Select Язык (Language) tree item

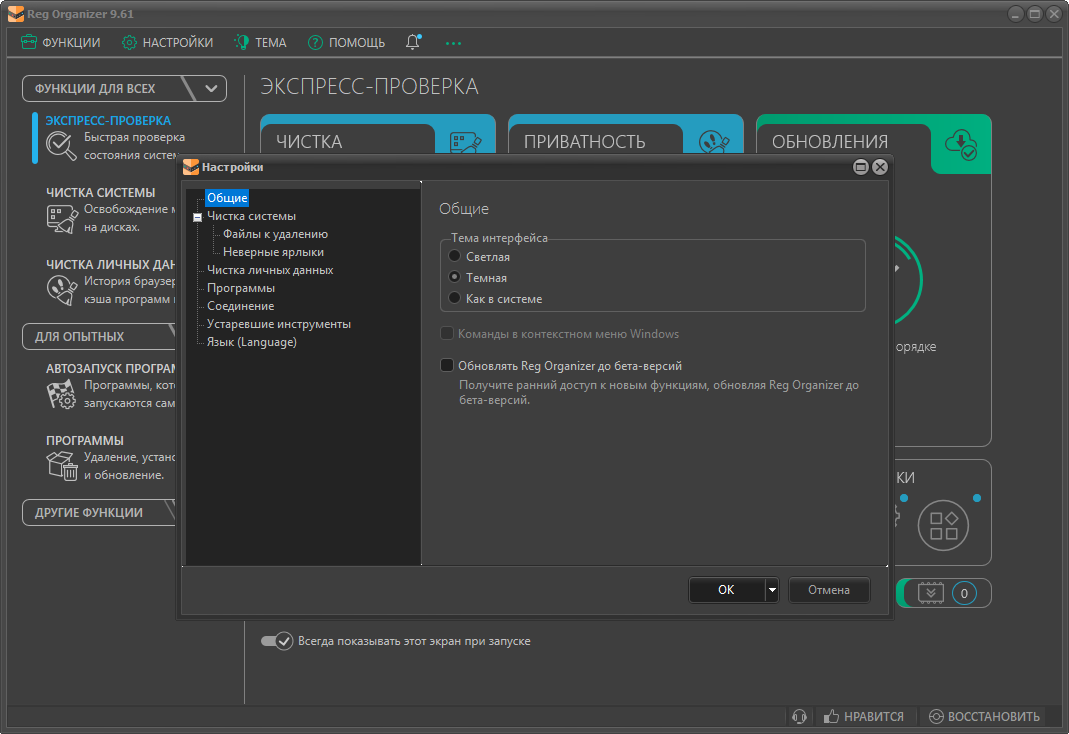[252, 342]
